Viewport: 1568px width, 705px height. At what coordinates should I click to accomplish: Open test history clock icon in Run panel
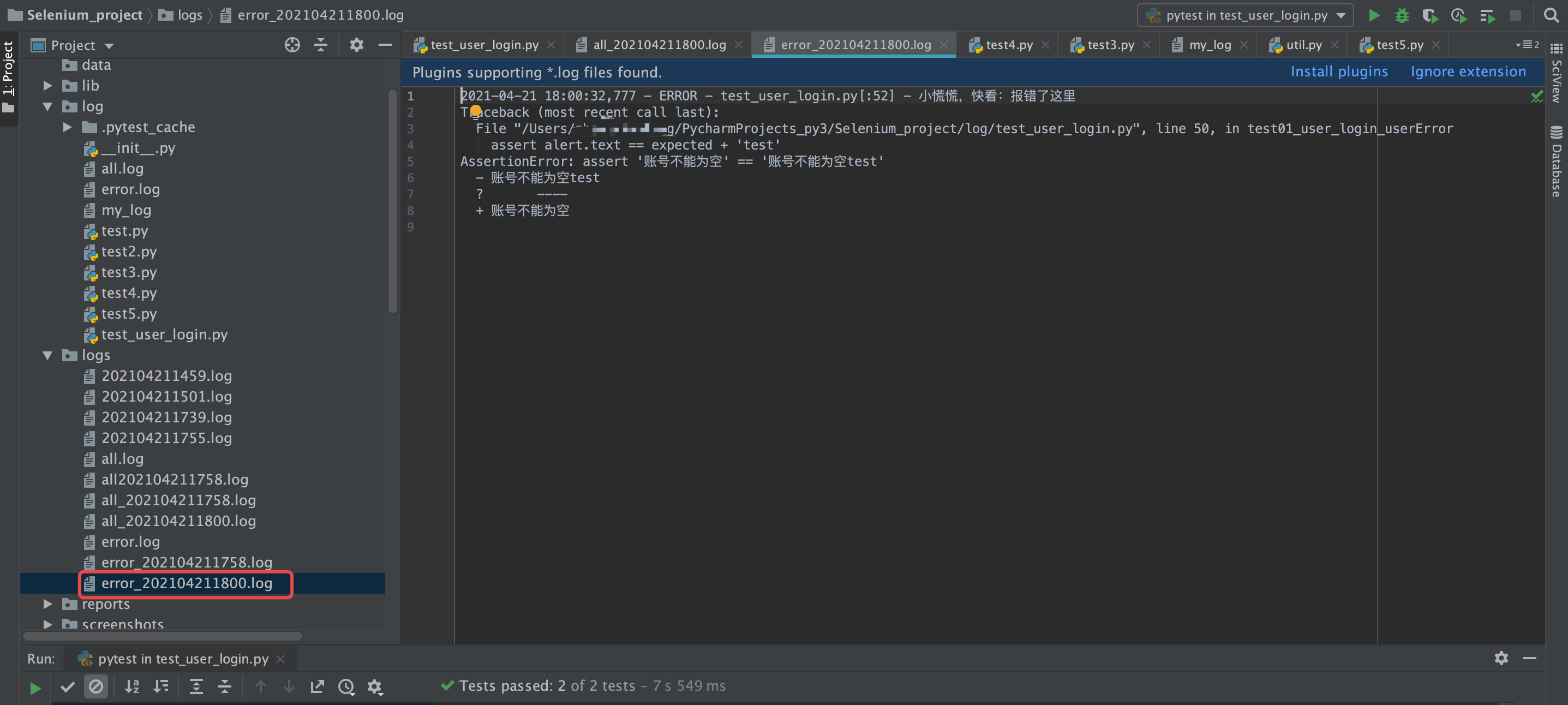[346, 687]
